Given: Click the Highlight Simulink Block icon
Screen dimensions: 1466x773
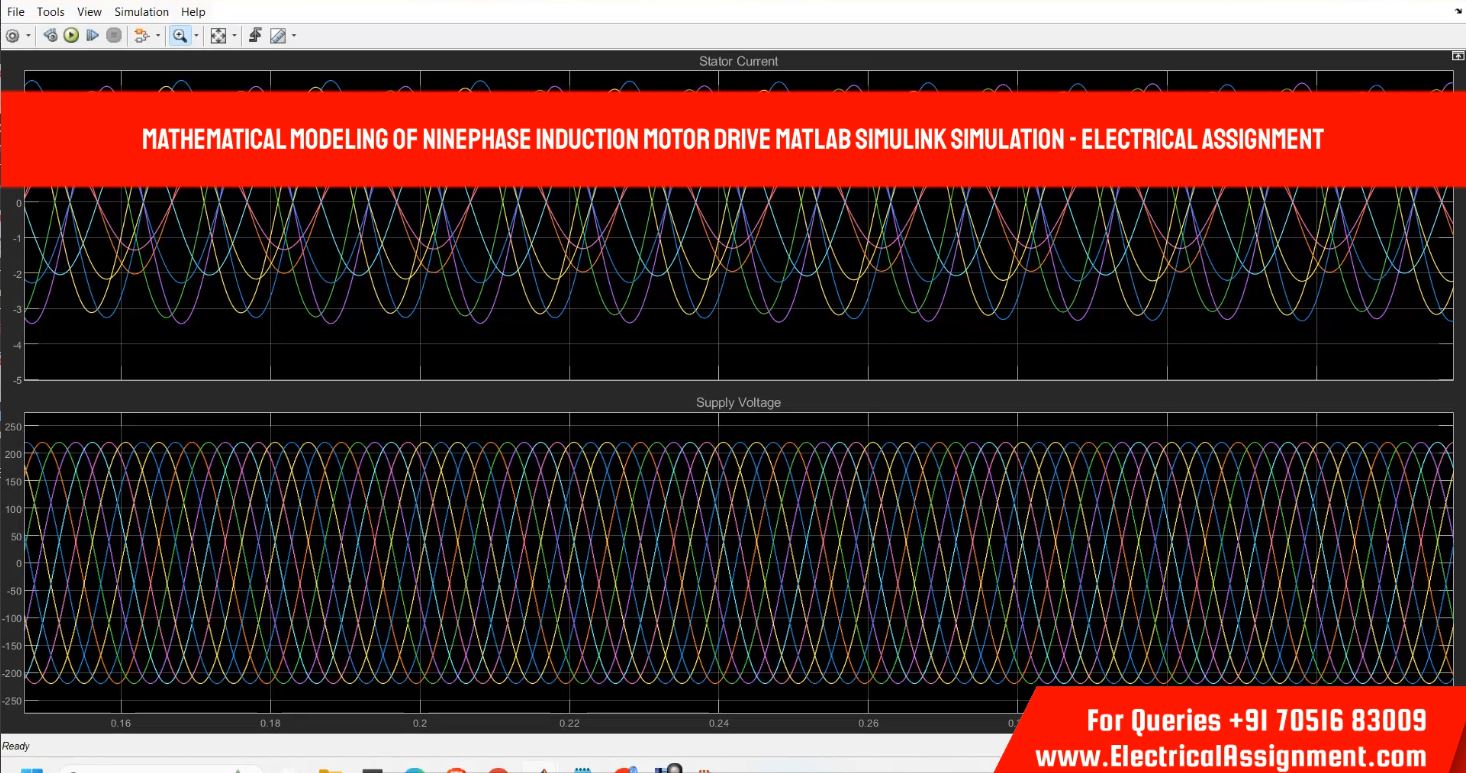Looking at the screenshot, I should (x=140, y=36).
